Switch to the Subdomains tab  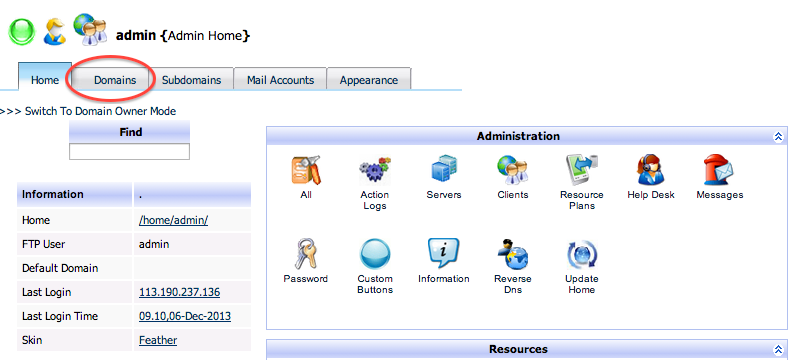[x=191, y=80]
